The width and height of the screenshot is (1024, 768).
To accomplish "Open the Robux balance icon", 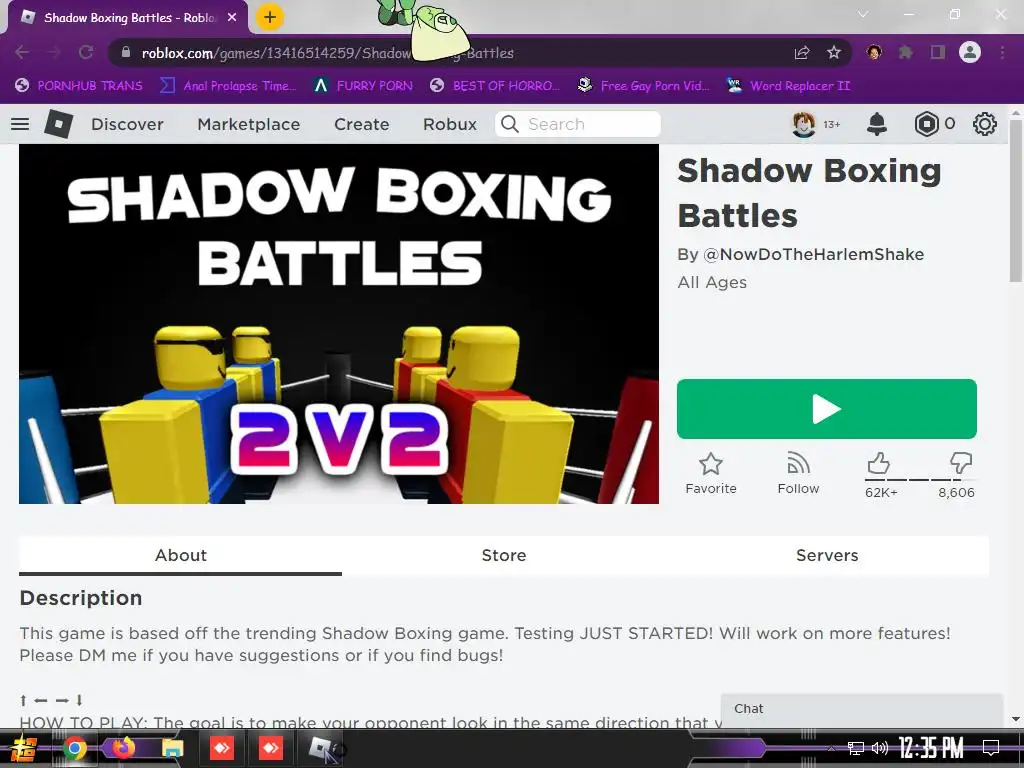I will [926, 124].
